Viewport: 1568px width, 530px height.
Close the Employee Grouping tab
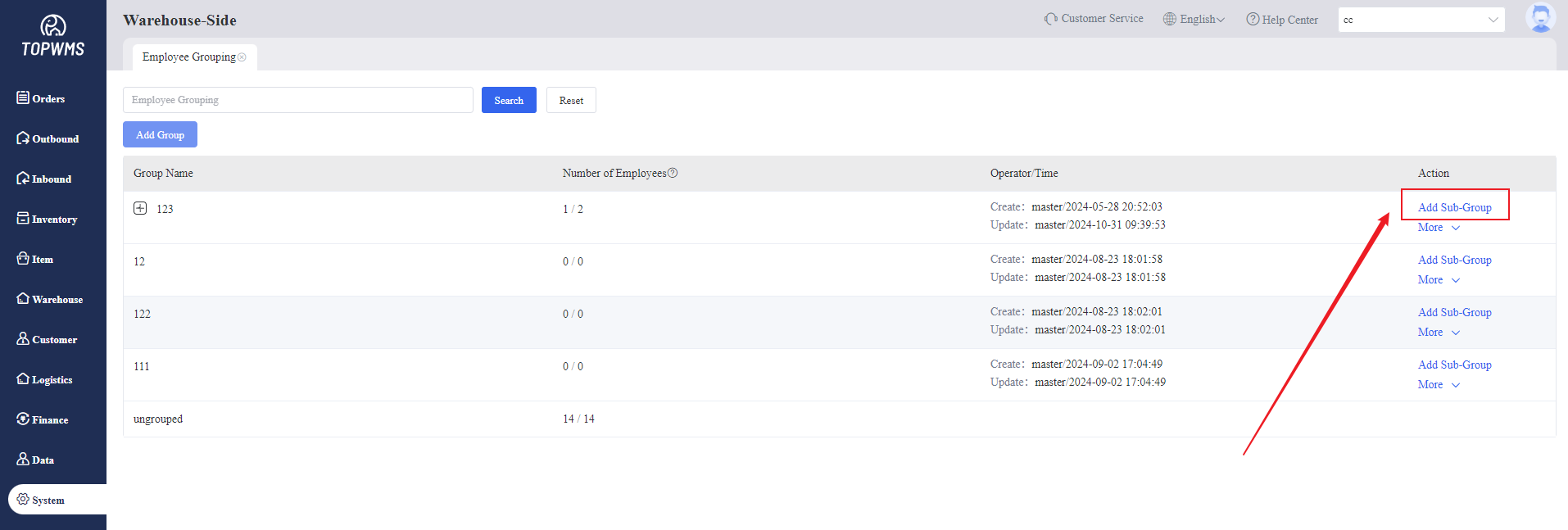click(242, 57)
